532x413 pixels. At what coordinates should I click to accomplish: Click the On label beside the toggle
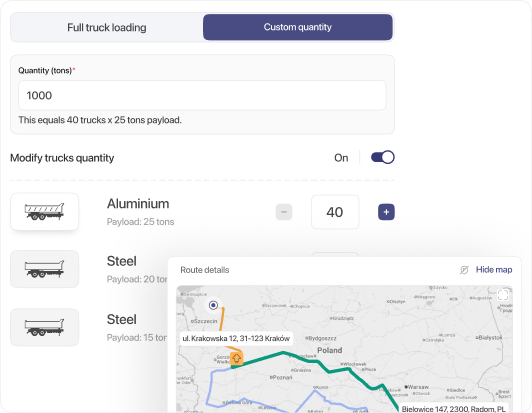341,158
